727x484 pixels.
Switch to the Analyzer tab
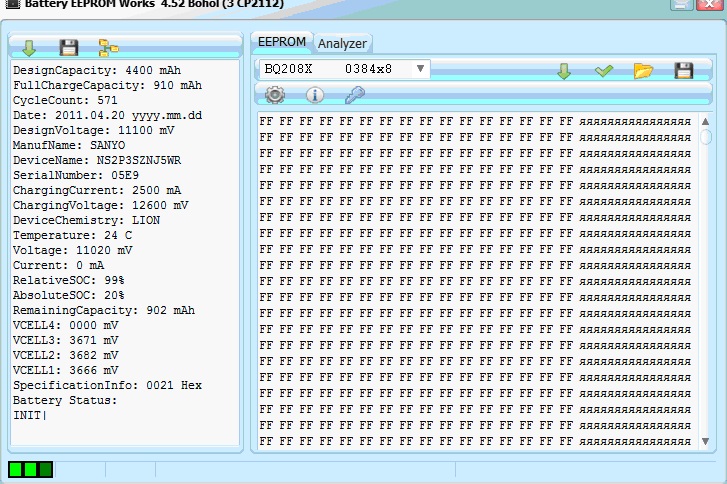tap(342, 43)
